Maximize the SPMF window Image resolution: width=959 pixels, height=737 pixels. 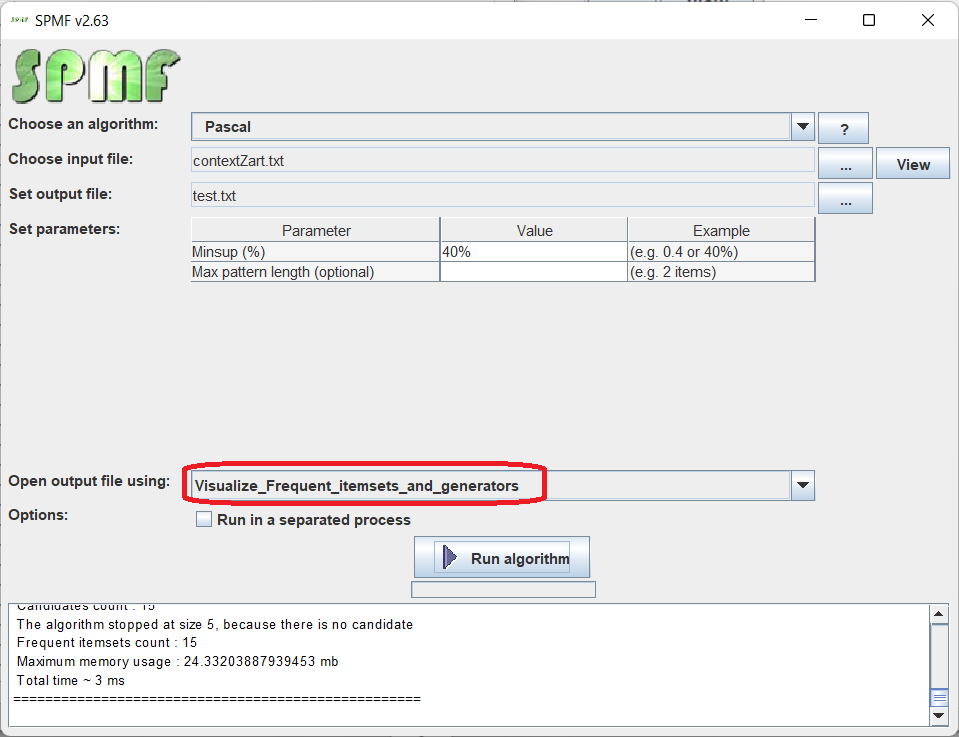869,20
